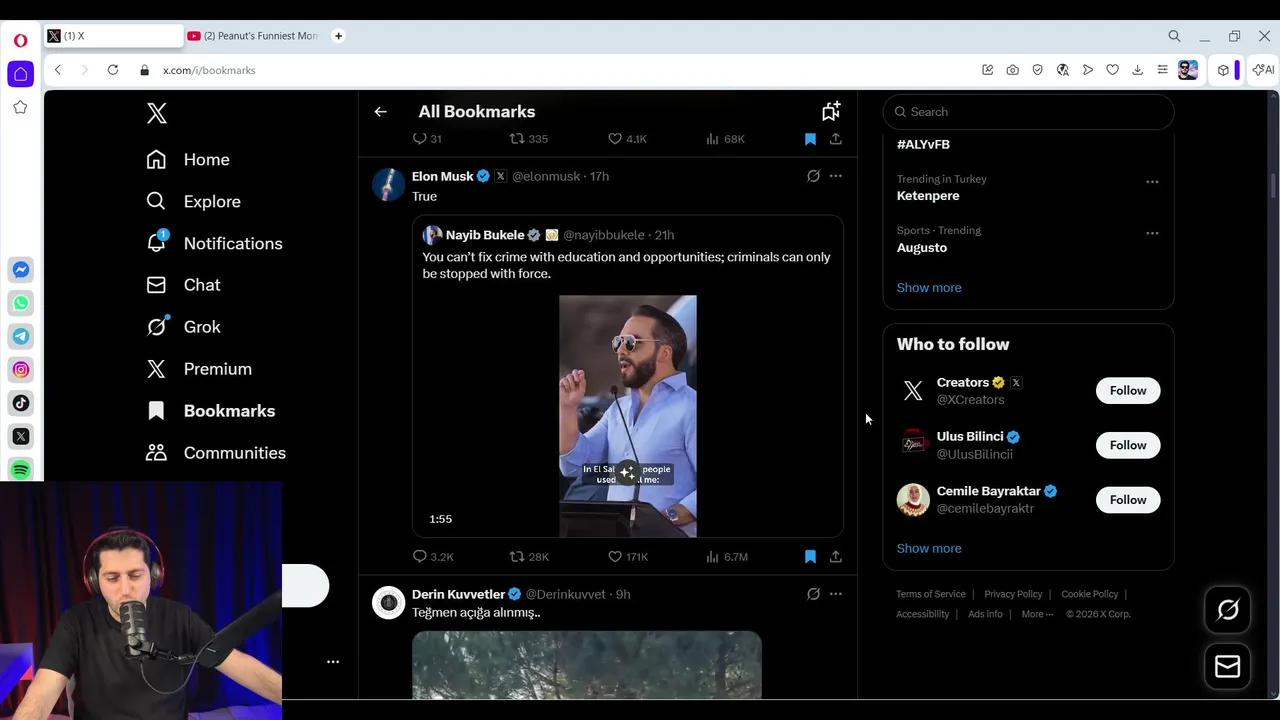Open Spotify in Opera sidebar
This screenshot has width=1280, height=720.
pyautogui.click(x=20, y=469)
